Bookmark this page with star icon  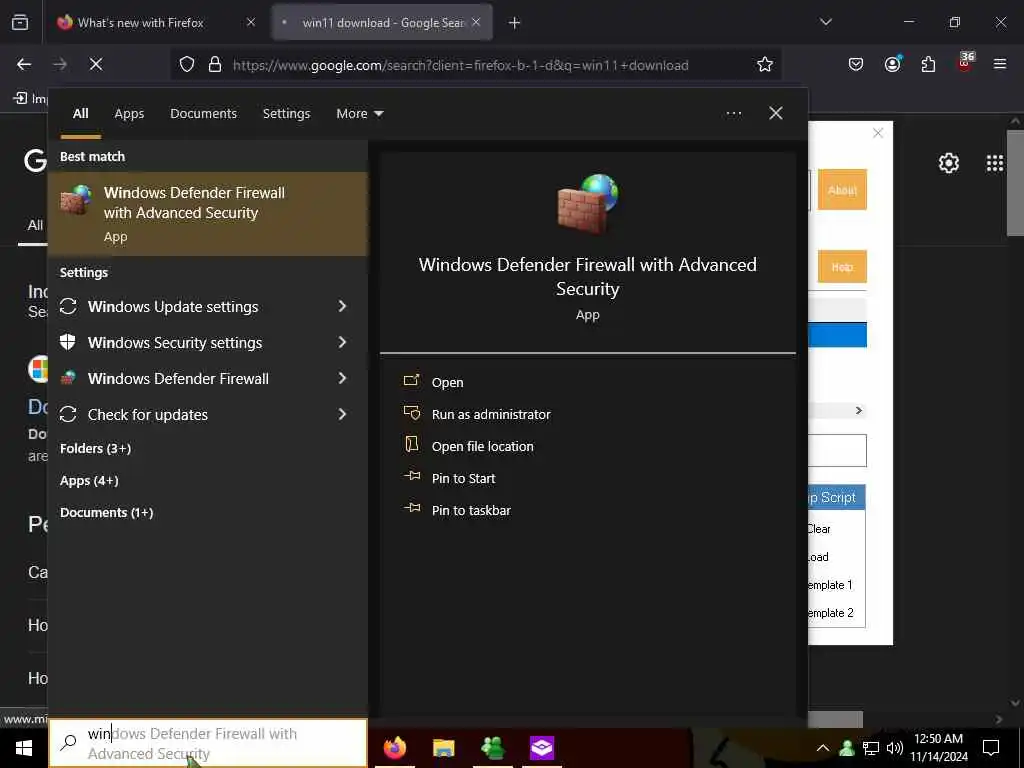click(765, 65)
